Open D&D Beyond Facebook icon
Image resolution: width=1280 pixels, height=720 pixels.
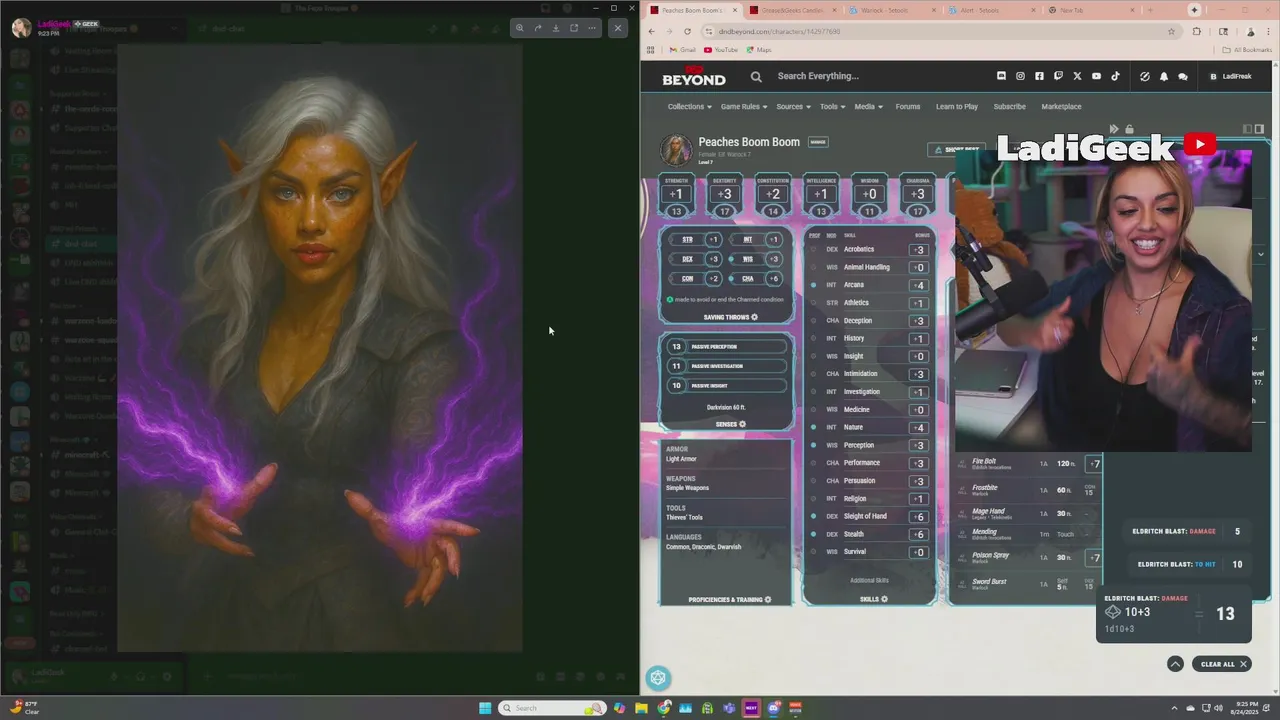1039,76
